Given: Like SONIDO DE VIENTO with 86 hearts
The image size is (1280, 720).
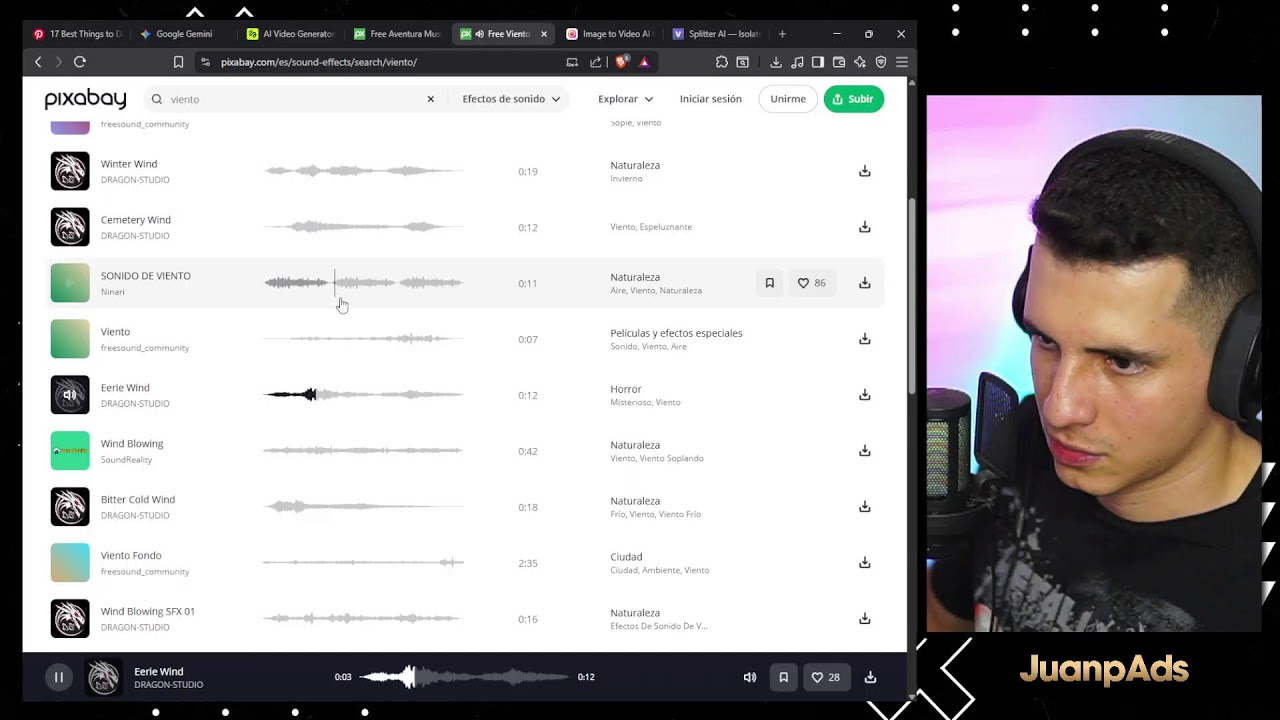Looking at the screenshot, I should (x=811, y=283).
